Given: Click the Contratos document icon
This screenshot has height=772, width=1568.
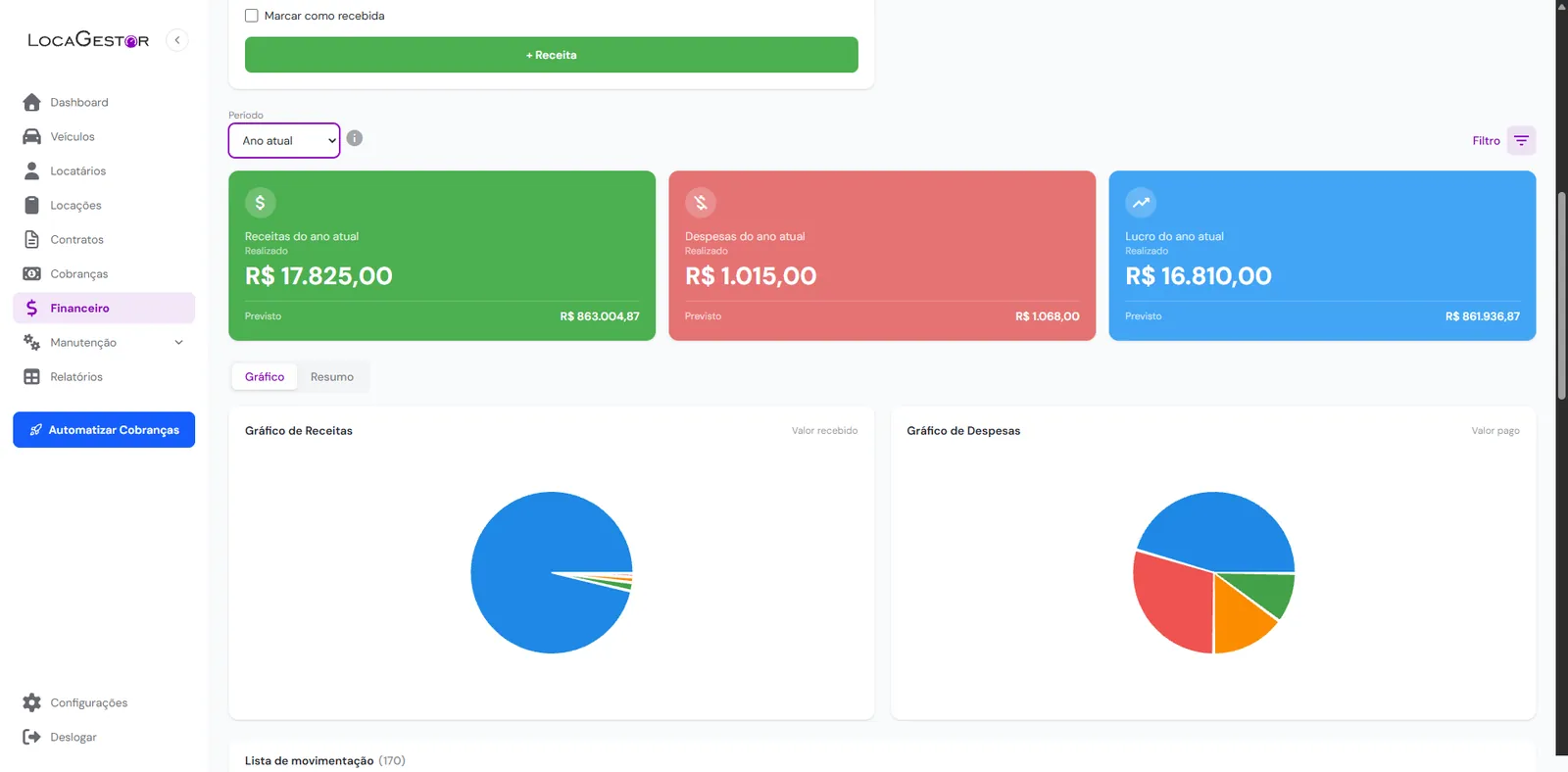Looking at the screenshot, I should [x=31, y=240].
